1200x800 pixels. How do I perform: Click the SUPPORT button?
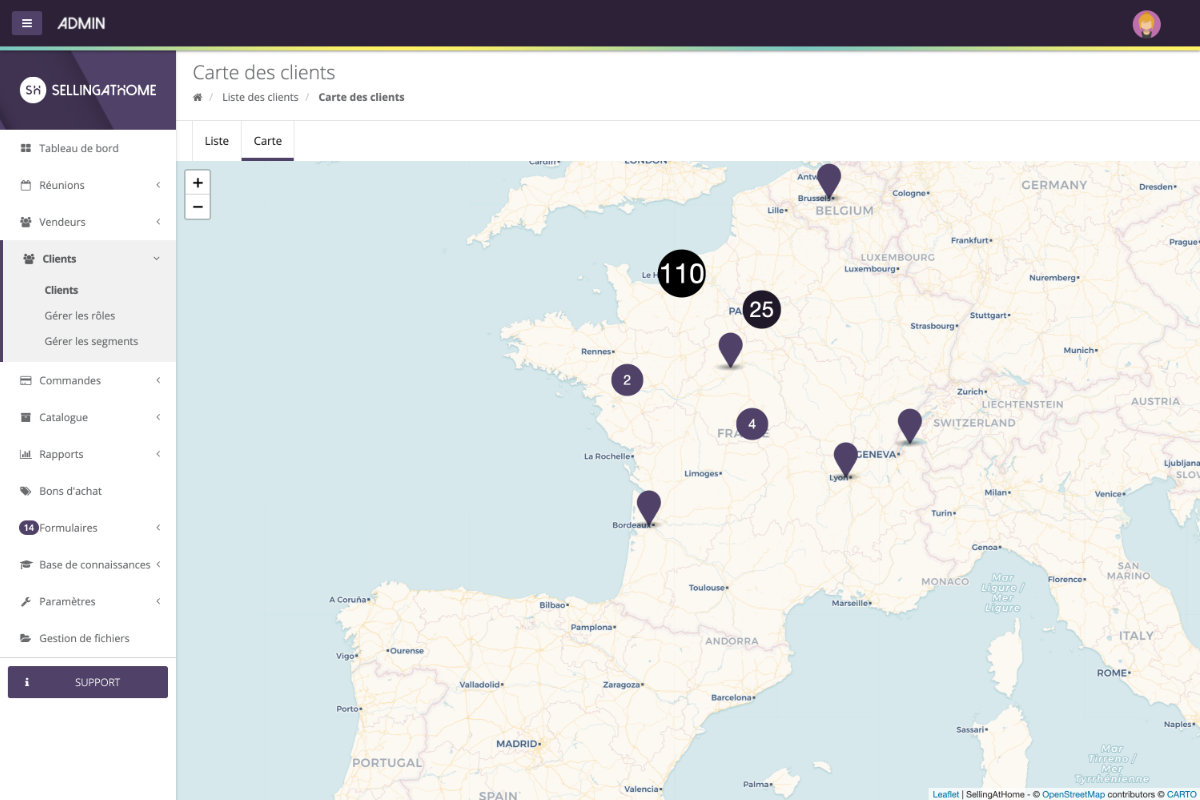pyautogui.click(x=88, y=682)
